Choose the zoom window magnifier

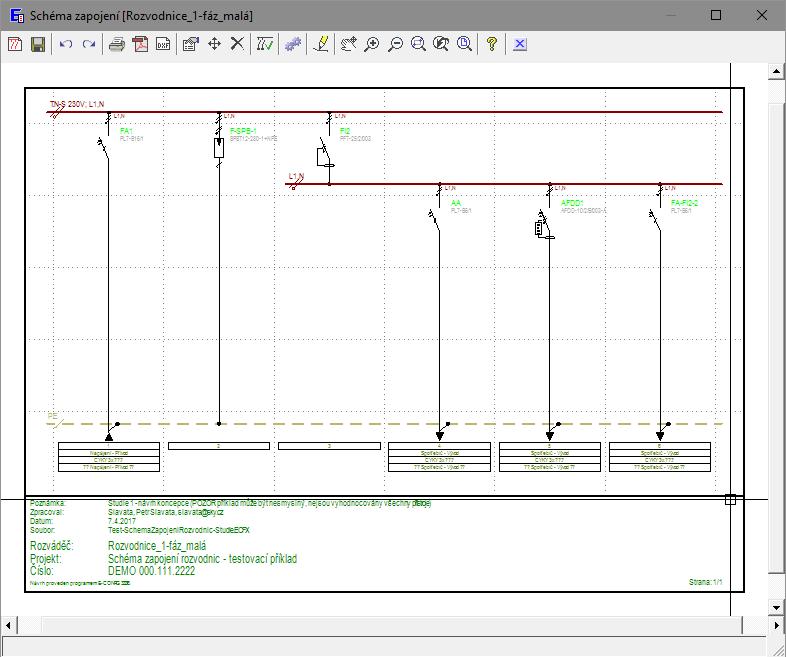click(x=418, y=44)
